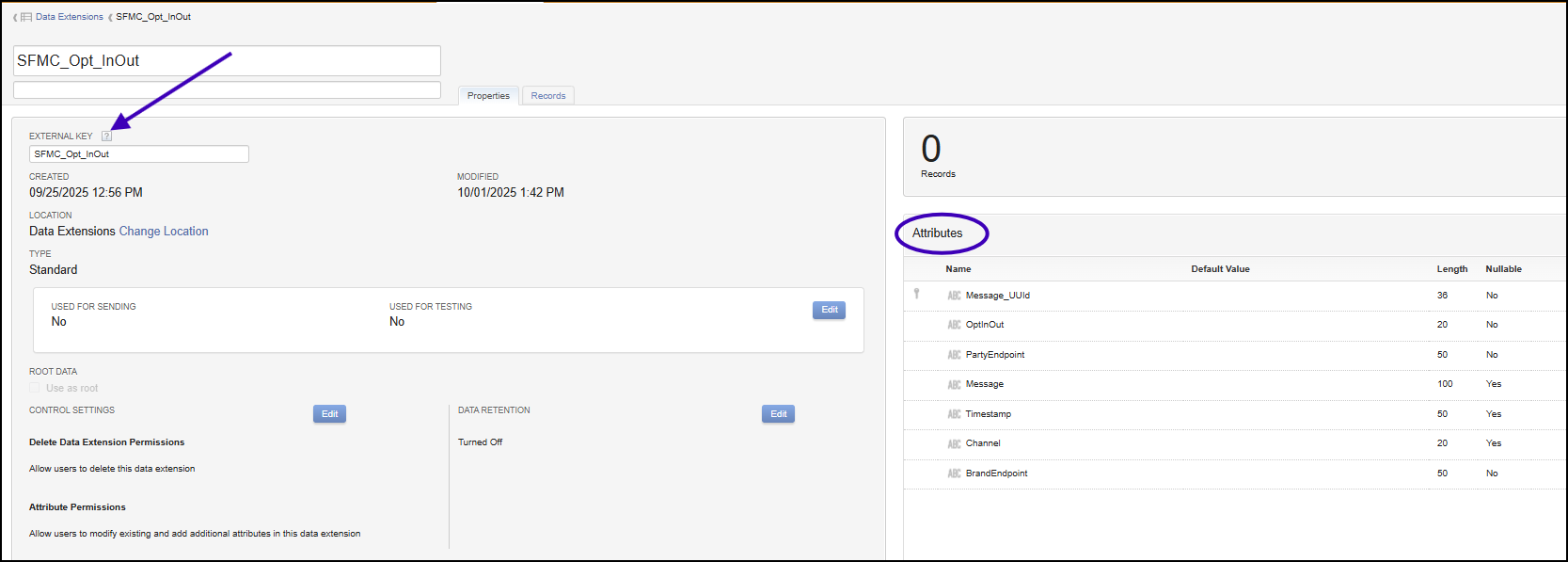Click the ABC type icon for OptInOut
Viewport: 1568px width, 562px height.
click(x=954, y=325)
